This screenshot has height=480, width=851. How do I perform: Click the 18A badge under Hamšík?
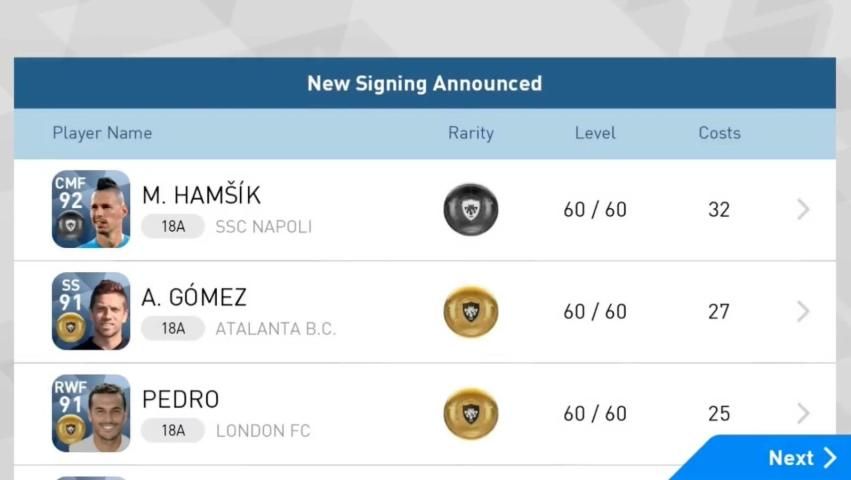point(173,227)
